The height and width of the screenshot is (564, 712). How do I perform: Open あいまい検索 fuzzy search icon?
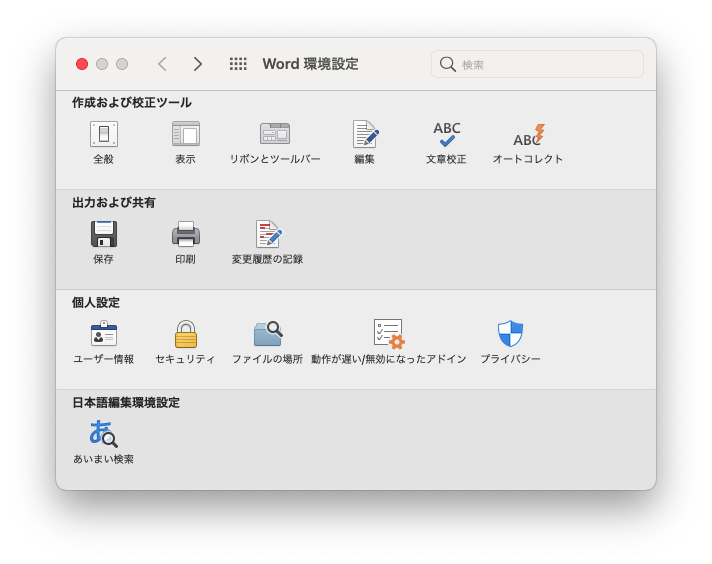pos(104,434)
